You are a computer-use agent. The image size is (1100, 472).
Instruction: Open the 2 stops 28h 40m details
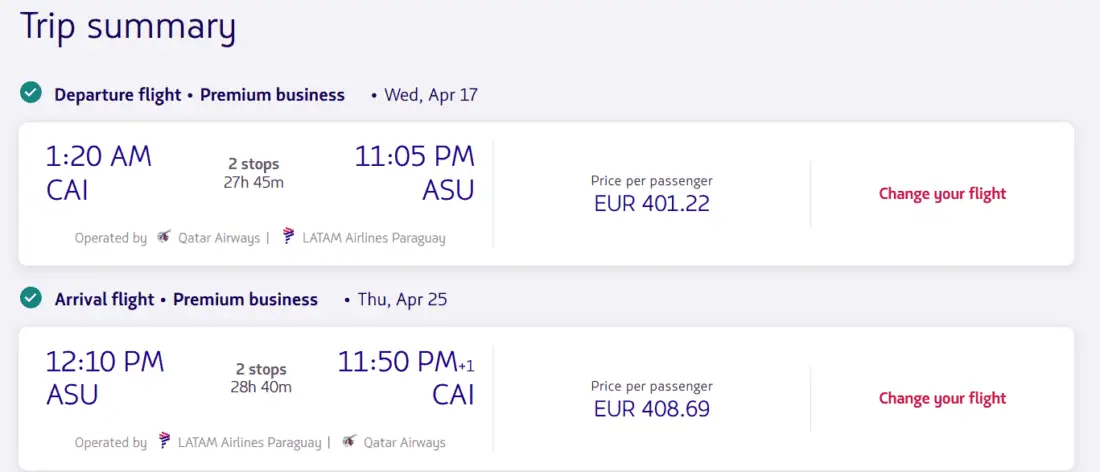260,377
